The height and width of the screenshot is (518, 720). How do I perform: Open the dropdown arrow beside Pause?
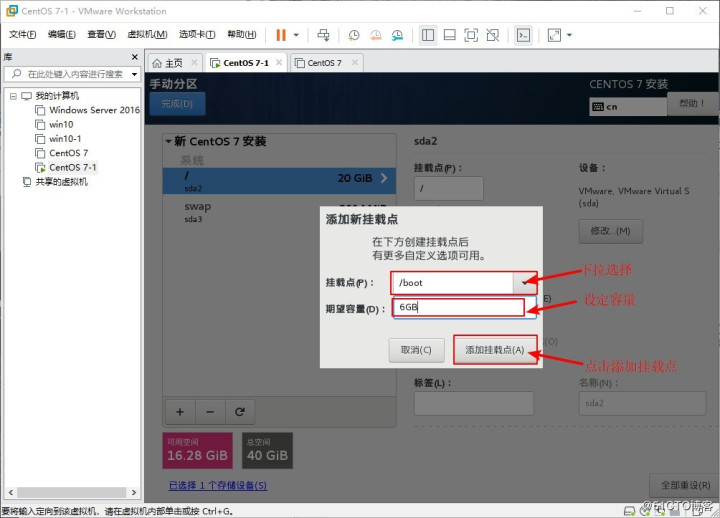coord(296,35)
